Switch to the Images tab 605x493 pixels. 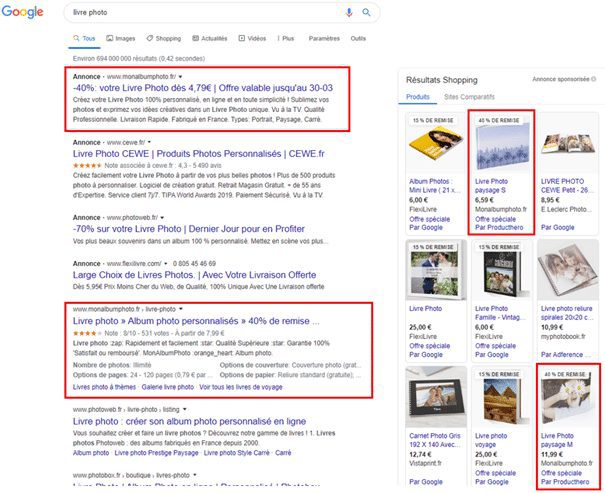(121, 39)
